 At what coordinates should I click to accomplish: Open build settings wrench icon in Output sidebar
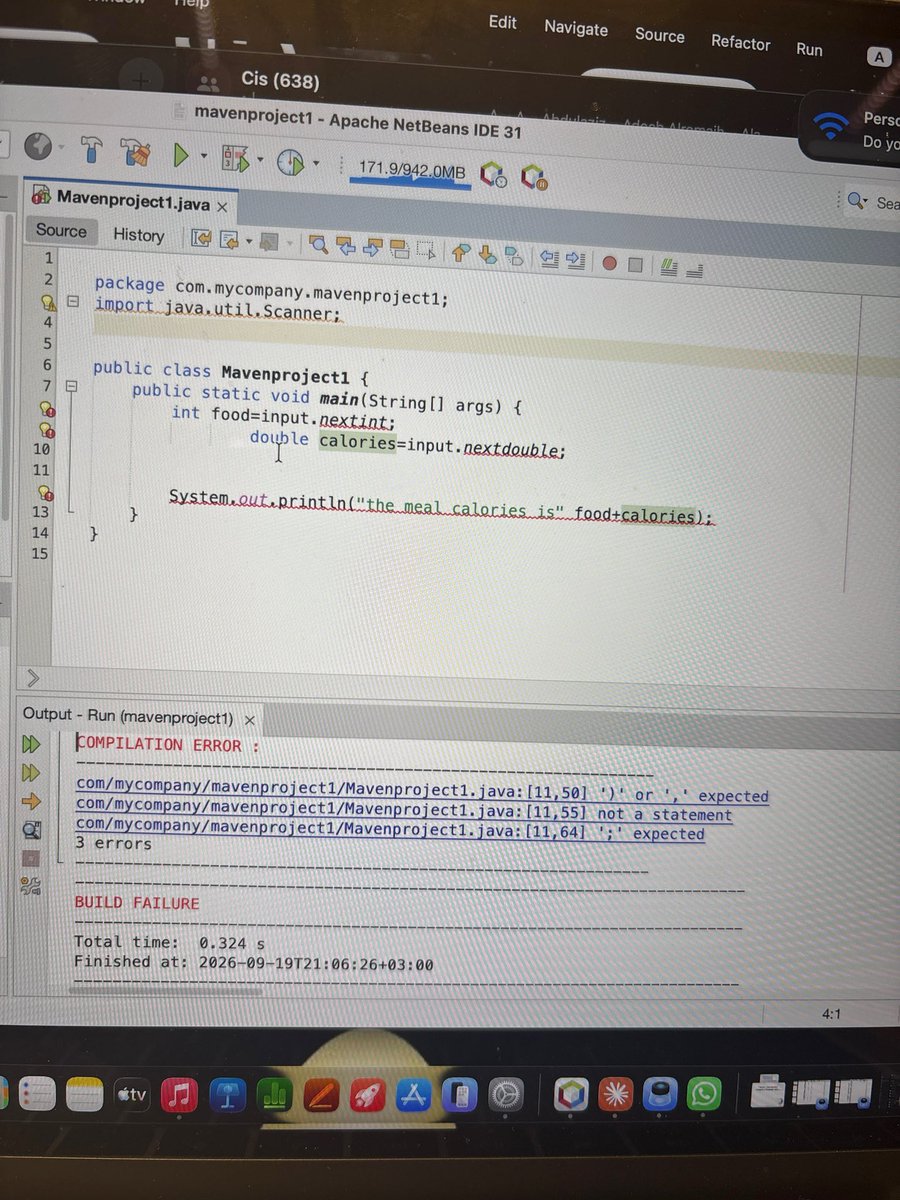point(31,885)
